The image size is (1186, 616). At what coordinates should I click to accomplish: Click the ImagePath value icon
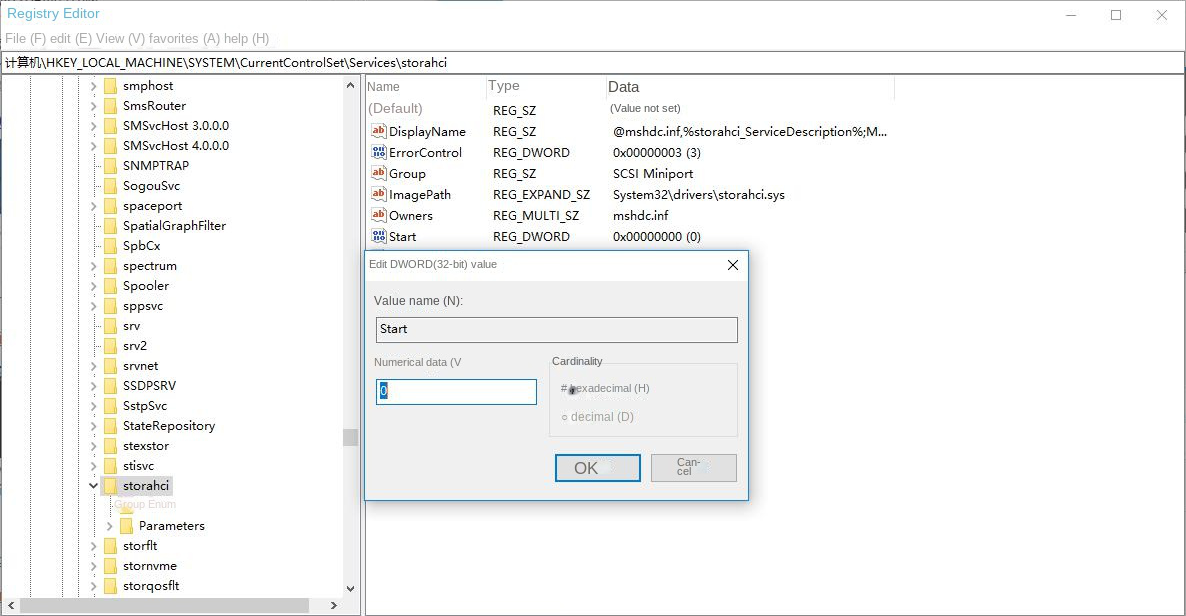point(378,194)
